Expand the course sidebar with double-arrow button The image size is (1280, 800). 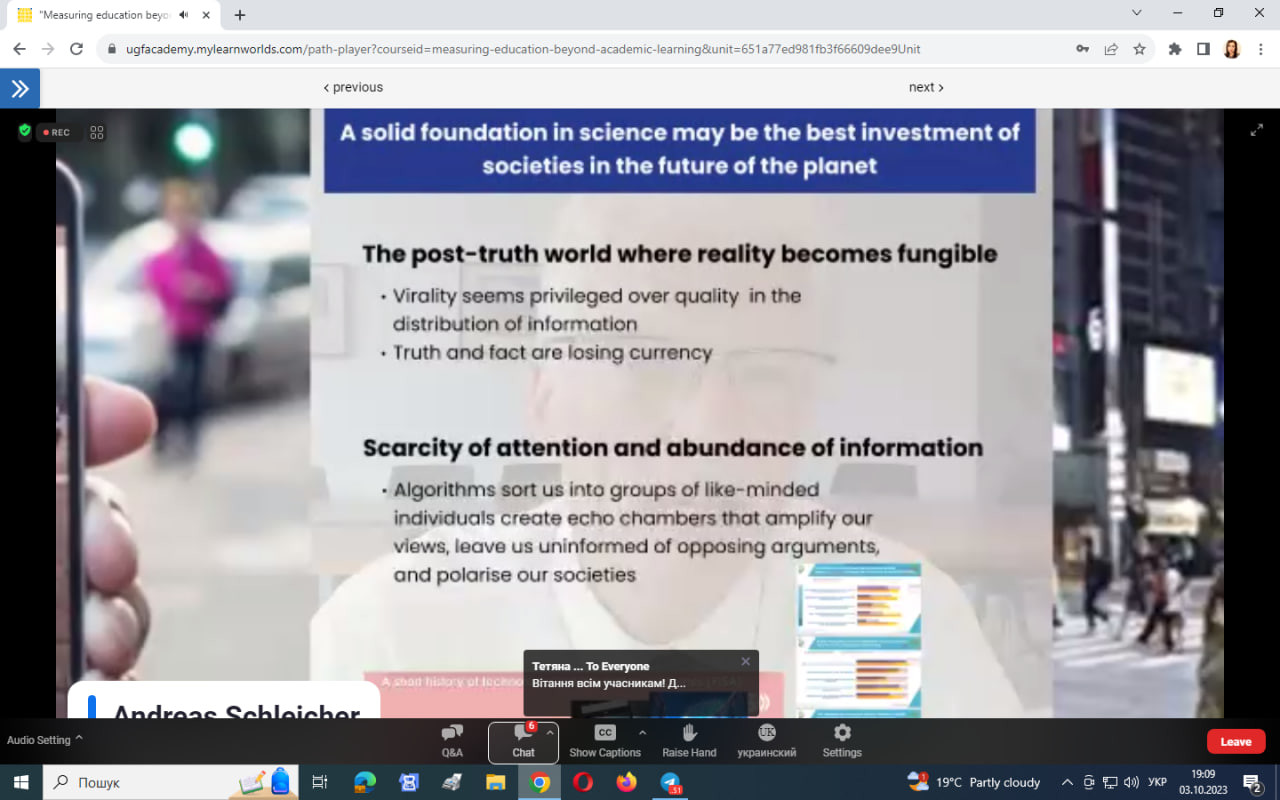[x=20, y=88]
